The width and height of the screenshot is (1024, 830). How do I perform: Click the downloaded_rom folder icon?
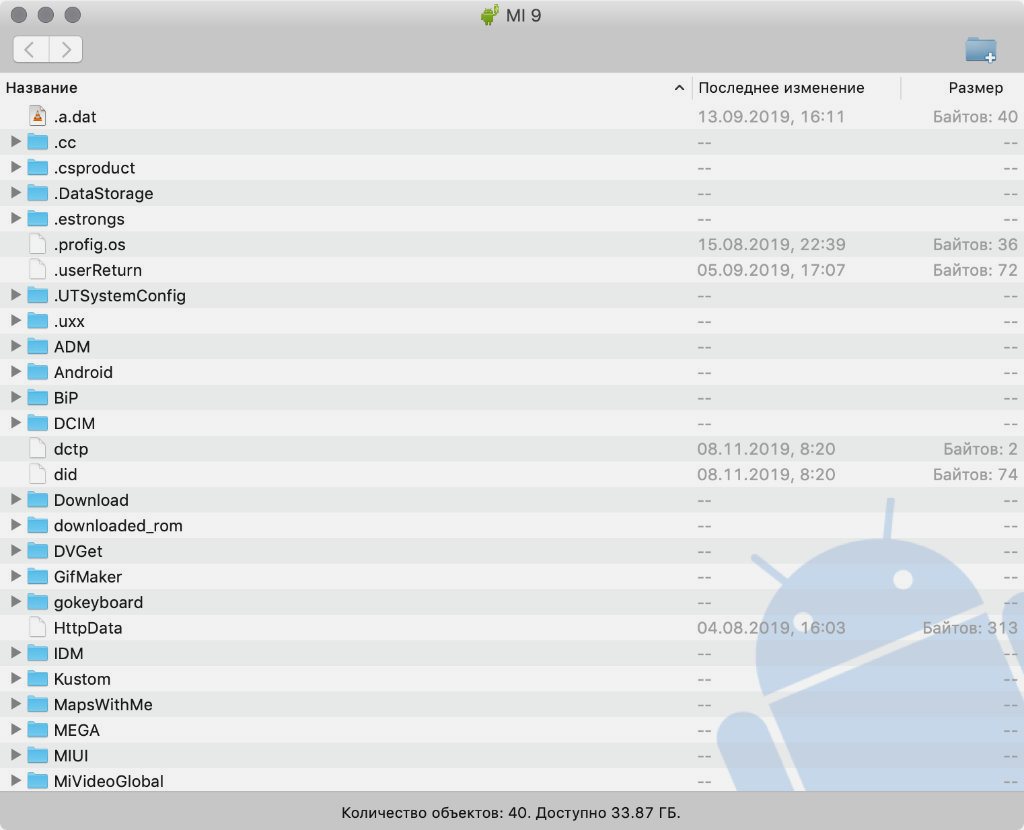38,525
